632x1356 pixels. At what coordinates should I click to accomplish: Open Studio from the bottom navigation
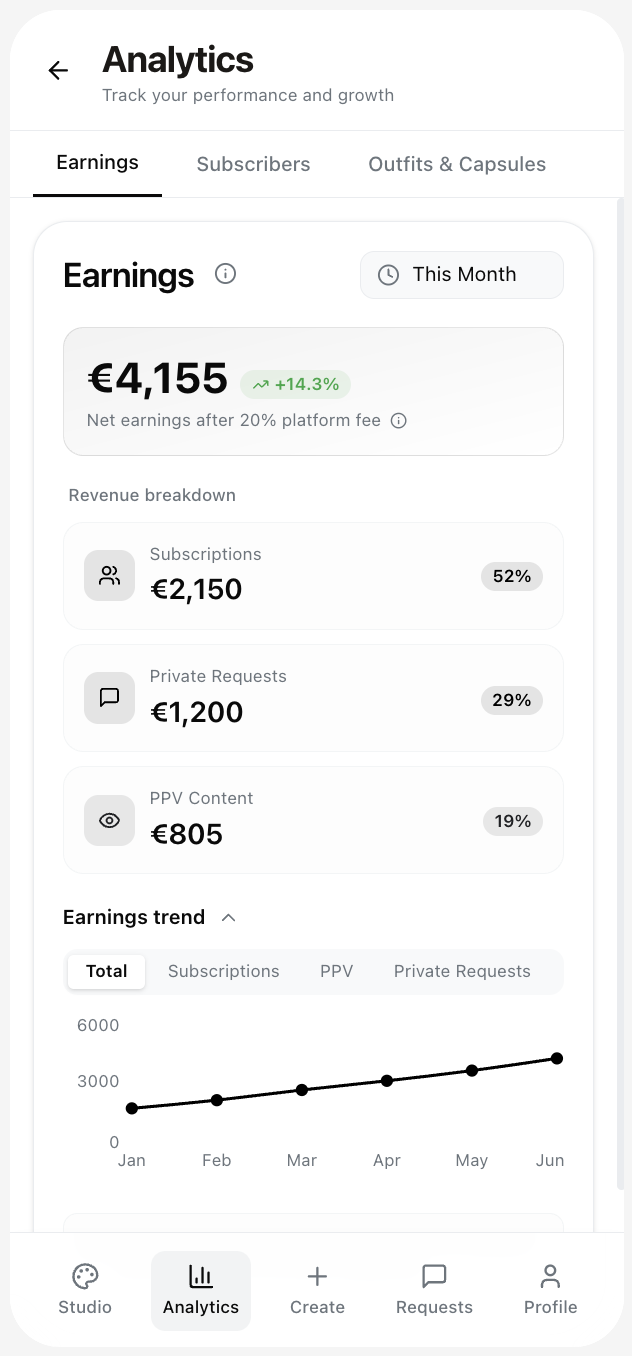[85, 1290]
